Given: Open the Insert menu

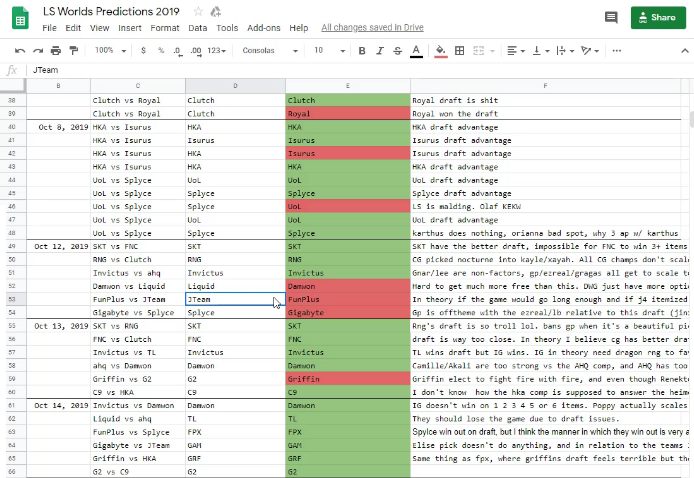Looking at the screenshot, I should point(130,28).
